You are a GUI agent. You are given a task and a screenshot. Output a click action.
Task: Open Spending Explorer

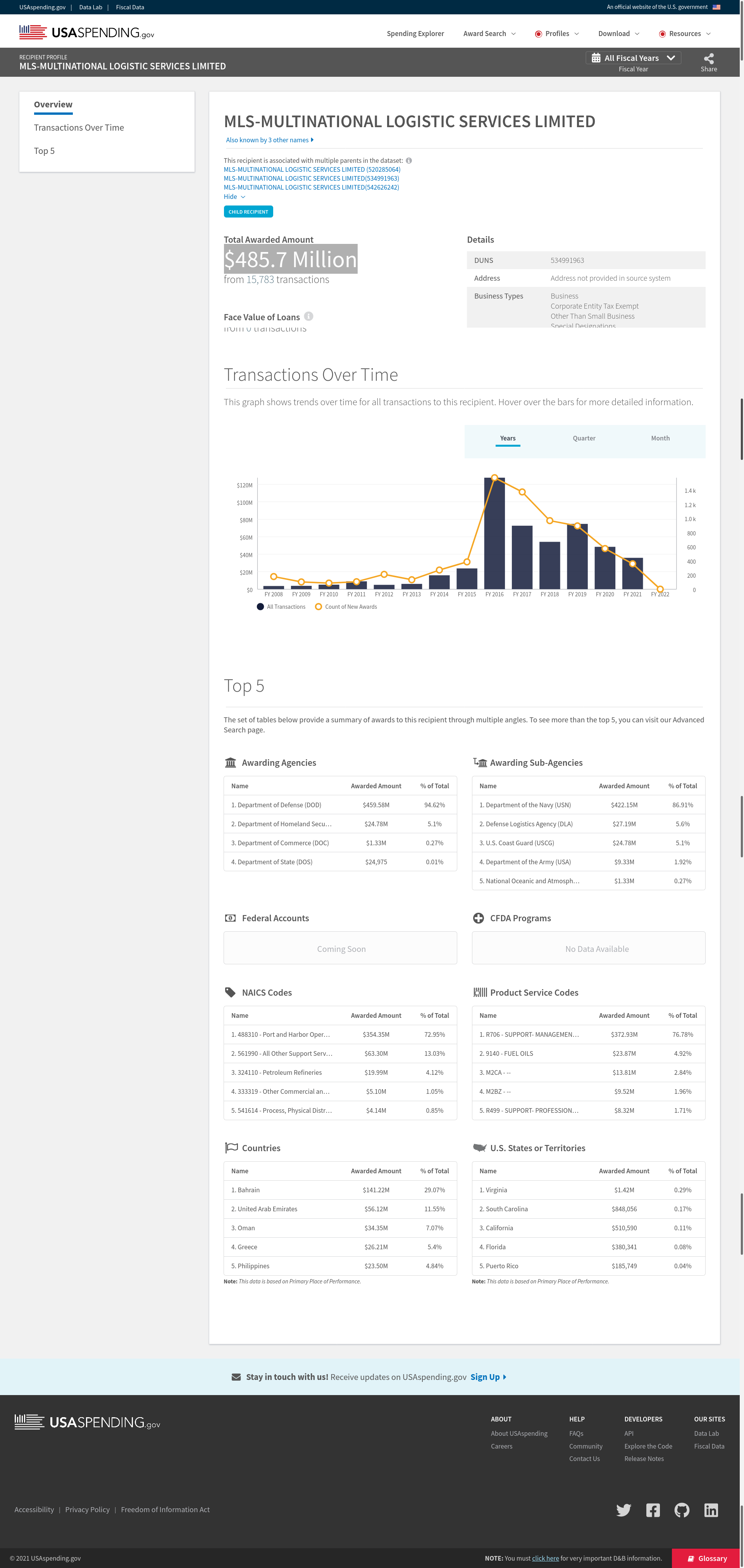(x=415, y=33)
